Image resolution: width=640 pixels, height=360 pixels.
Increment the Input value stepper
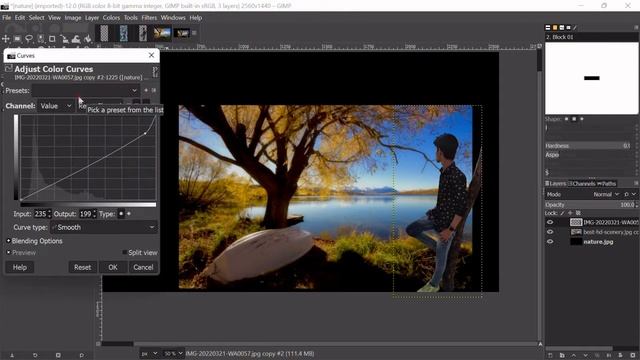(x=49, y=211)
